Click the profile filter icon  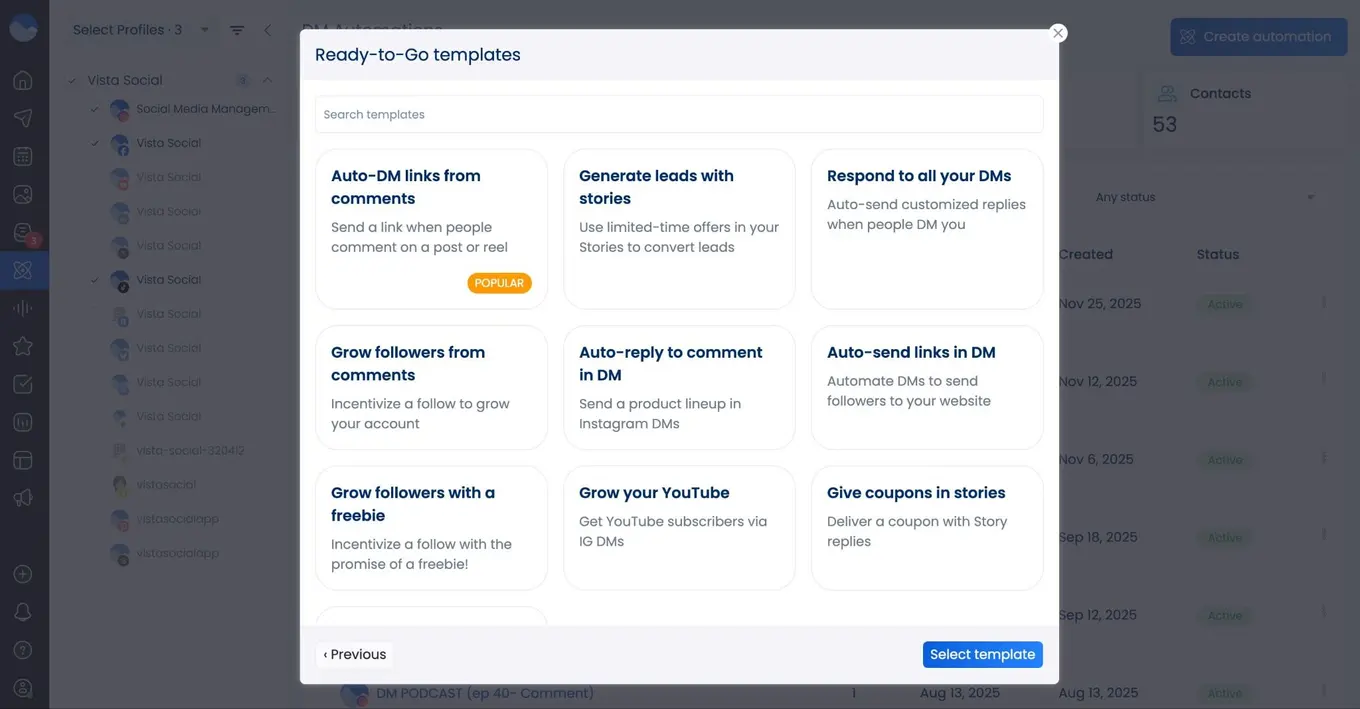(x=237, y=30)
